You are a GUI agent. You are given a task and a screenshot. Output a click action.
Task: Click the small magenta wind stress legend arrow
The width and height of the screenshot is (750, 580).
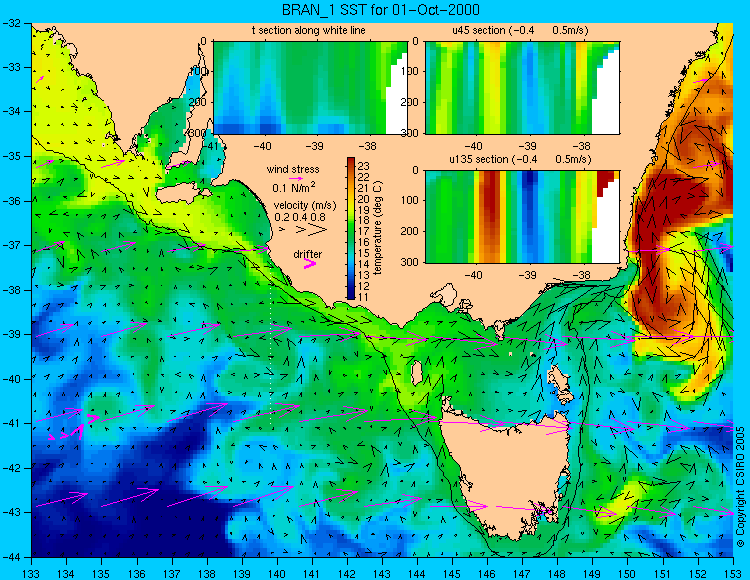tap(296, 178)
